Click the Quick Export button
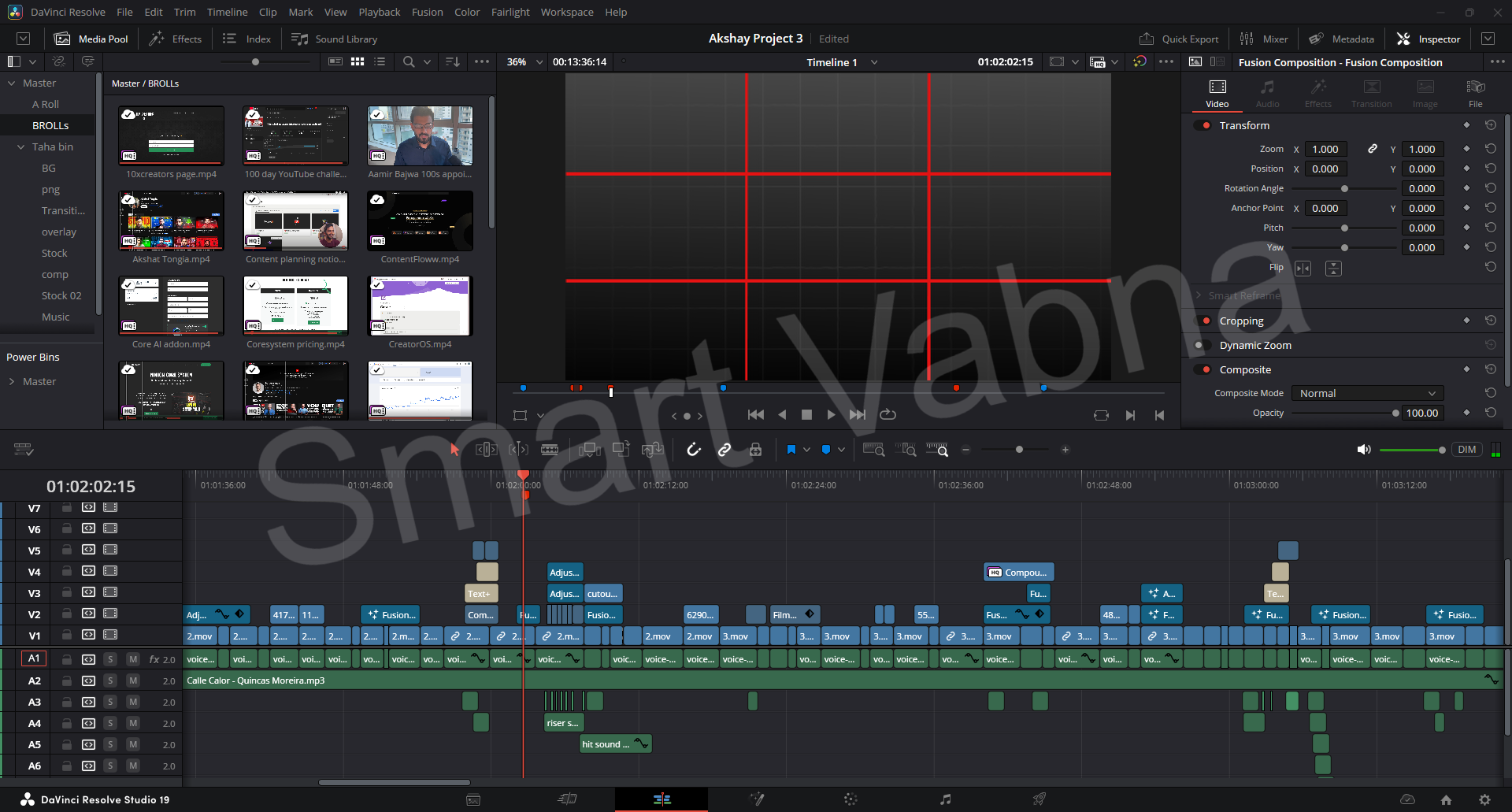Image resolution: width=1512 pixels, height=812 pixels. pos(1179,39)
